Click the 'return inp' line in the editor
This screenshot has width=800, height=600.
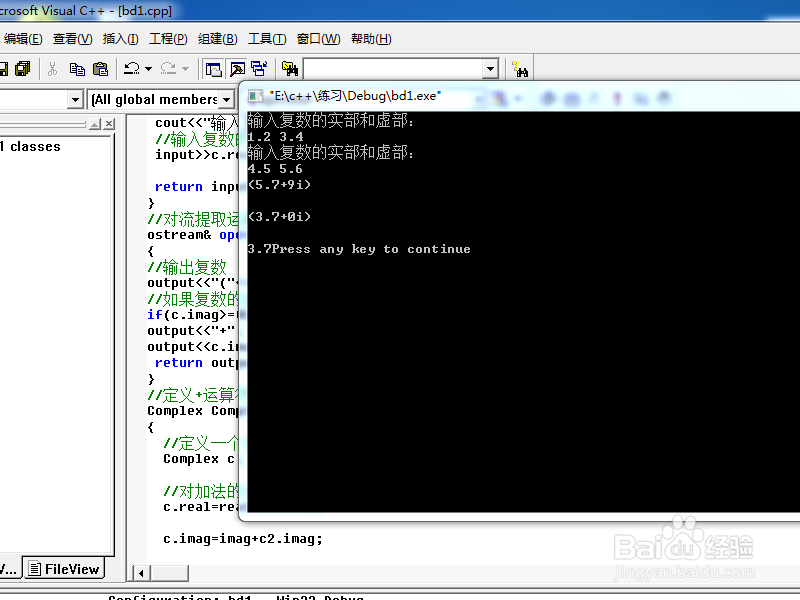tap(196, 187)
